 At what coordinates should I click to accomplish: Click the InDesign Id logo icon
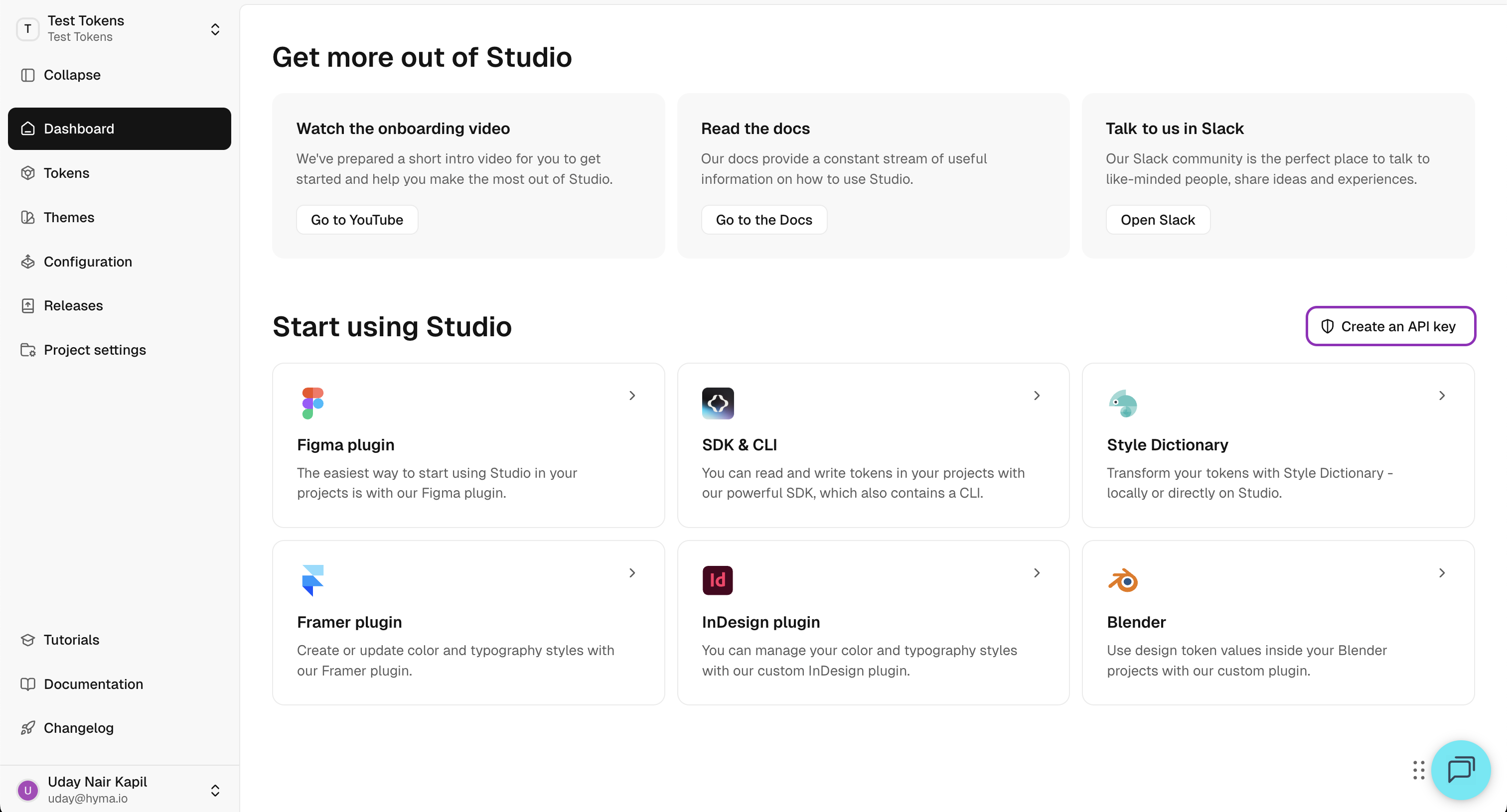coord(717,580)
